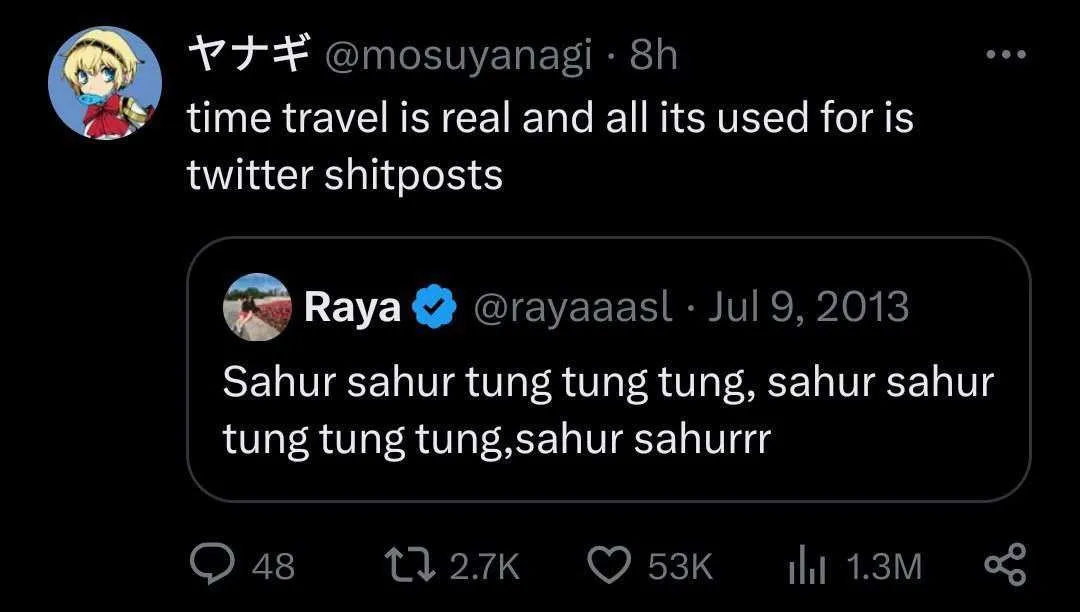The image size is (1080, 612).
Task: Click Raya's blue verified badge
Action: tap(436, 308)
